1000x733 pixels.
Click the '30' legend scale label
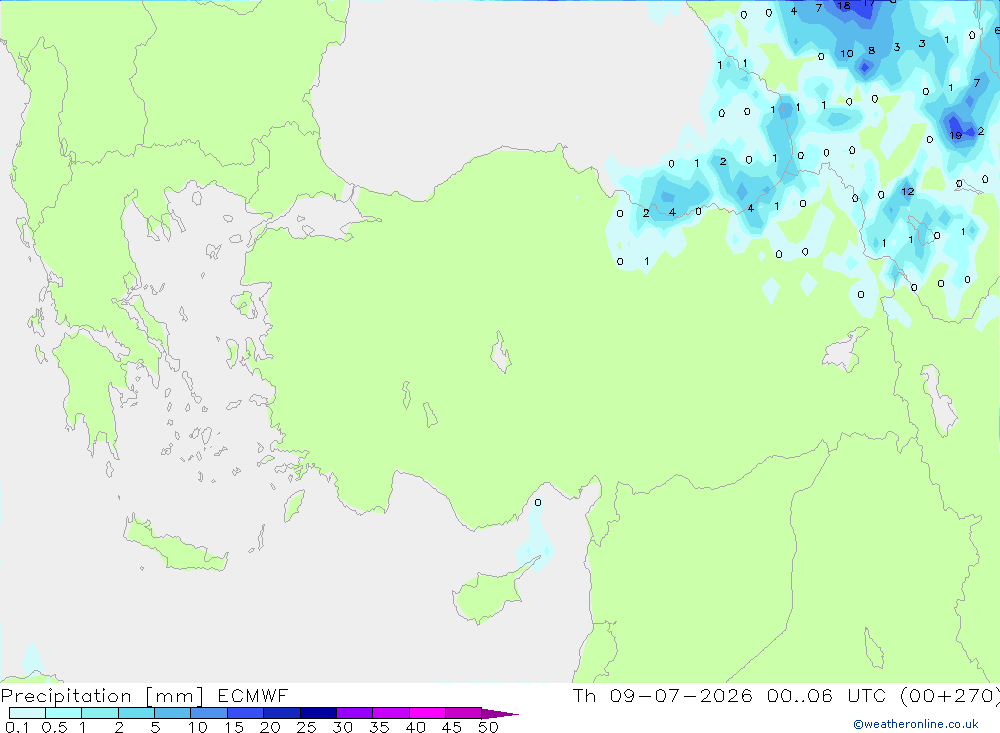(x=342, y=727)
